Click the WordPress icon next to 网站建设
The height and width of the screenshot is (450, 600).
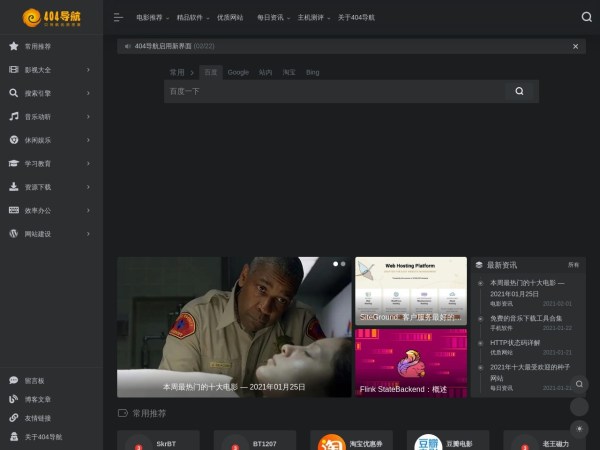(14, 233)
